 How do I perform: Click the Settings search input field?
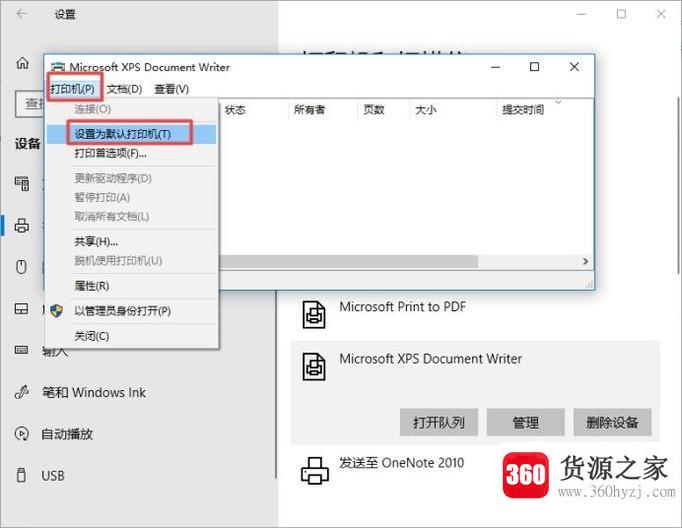click(x=30, y=104)
